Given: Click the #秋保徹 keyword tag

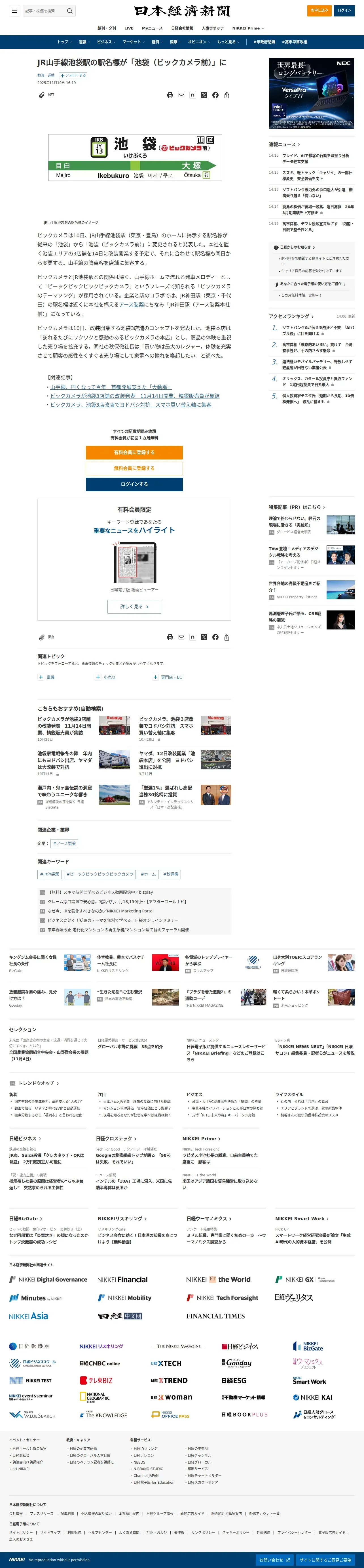Looking at the screenshot, I should pos(171,874).
